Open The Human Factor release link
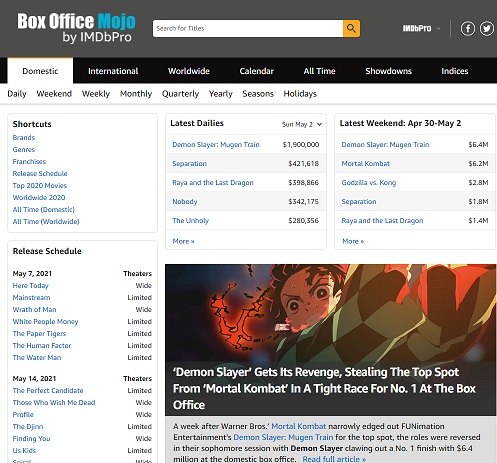 [42, 345]
